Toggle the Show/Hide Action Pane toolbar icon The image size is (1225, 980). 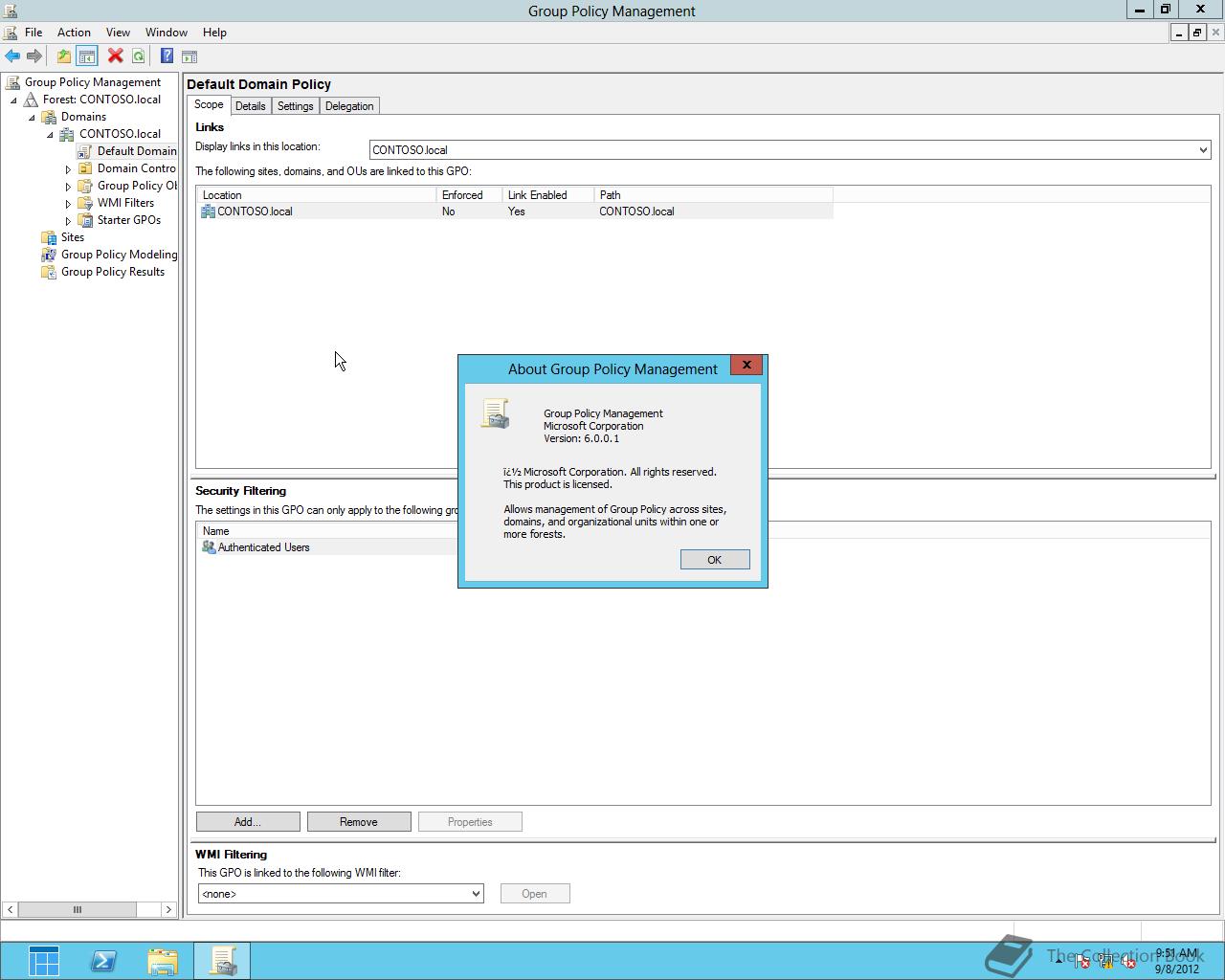pos(189,56)
